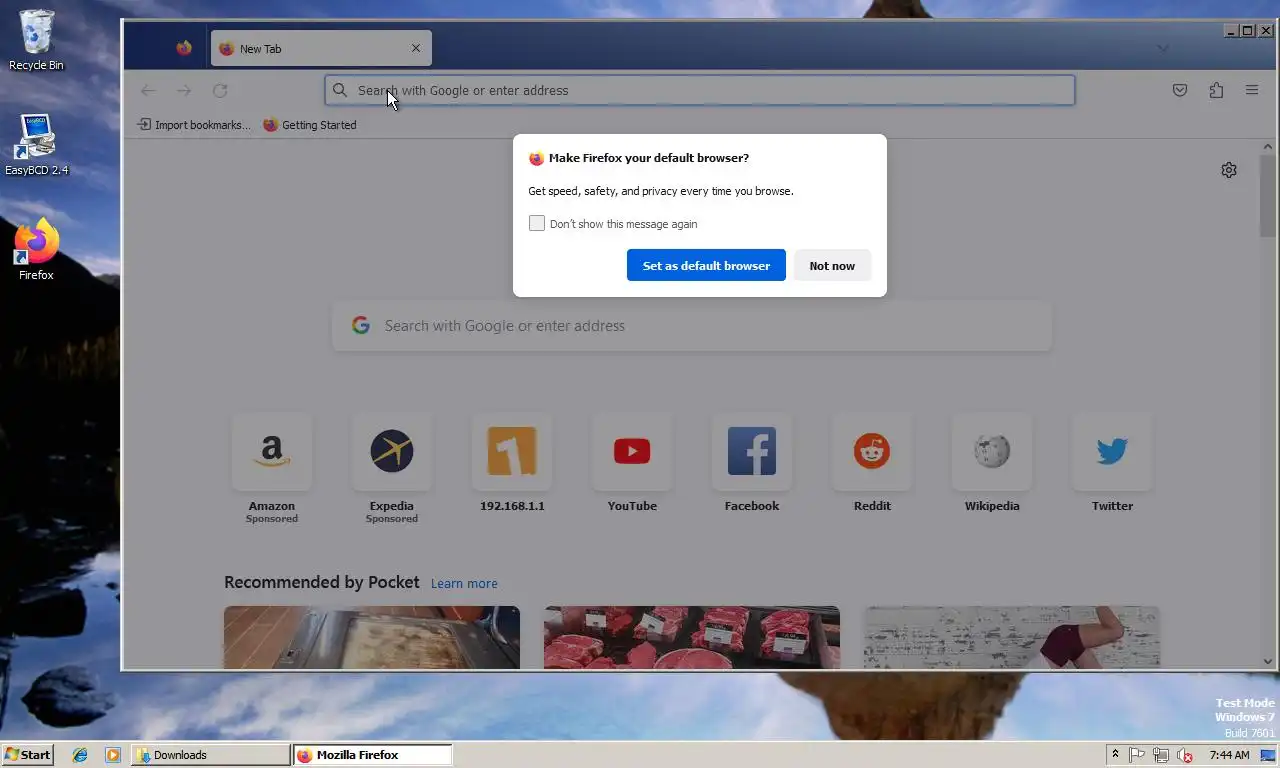Viewport: 1280px width, 768px height.
Task: Show hidden system tray icons arrow
Action: (x=1115, y=755)
